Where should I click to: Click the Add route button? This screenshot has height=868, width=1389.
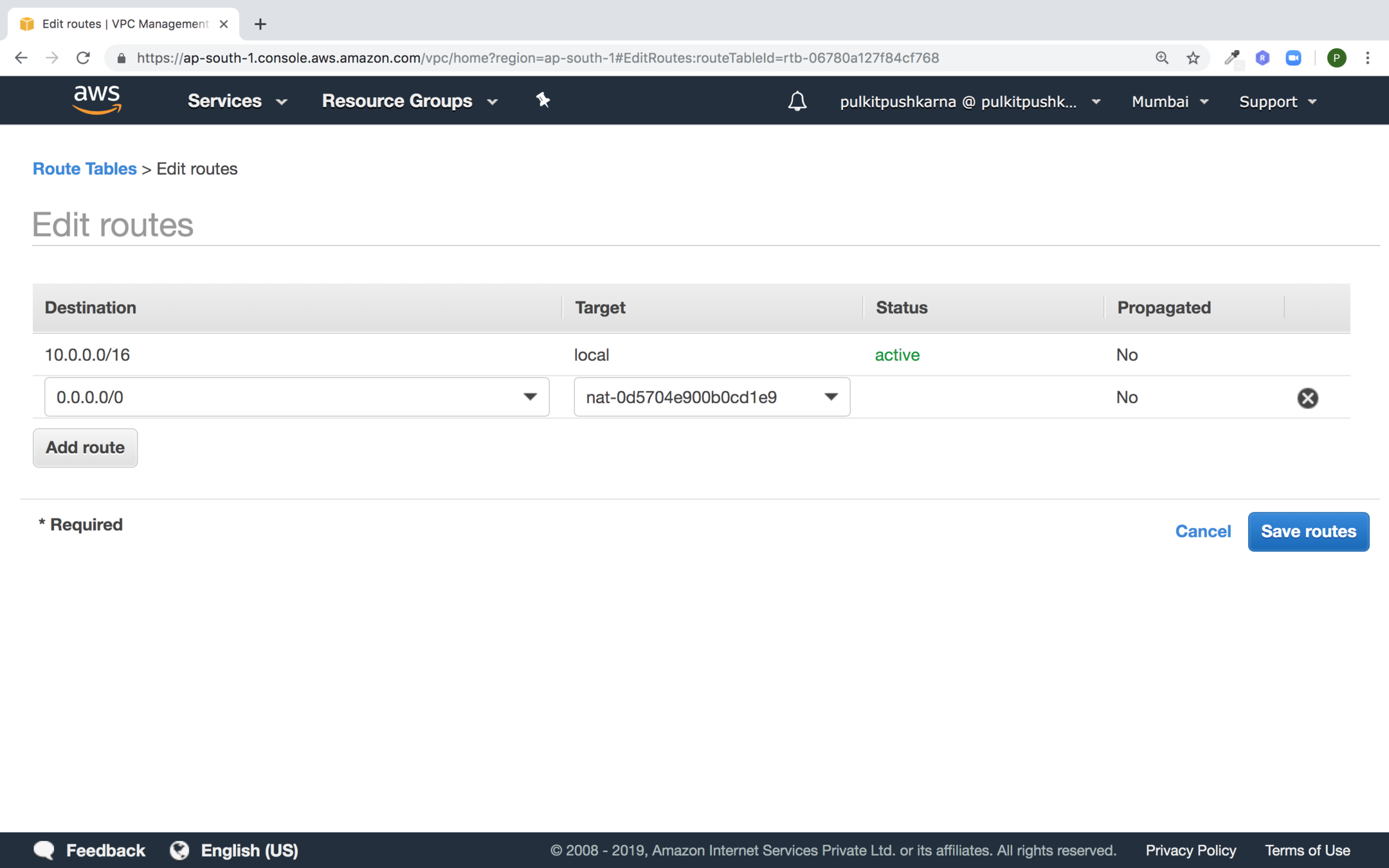click(x=85, y=448)
